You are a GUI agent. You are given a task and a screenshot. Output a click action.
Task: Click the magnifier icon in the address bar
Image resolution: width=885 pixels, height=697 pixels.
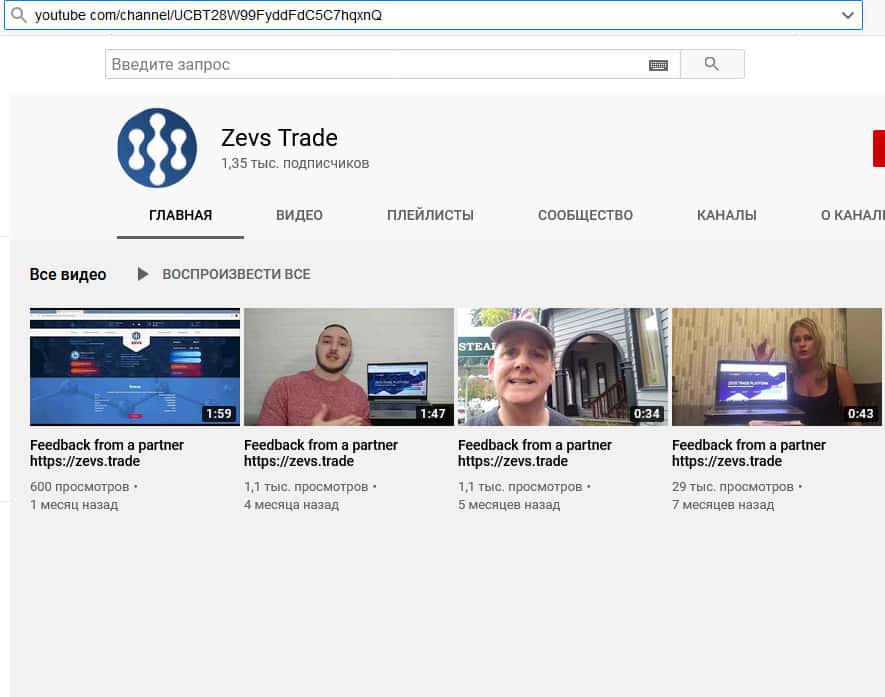point(19,15)
